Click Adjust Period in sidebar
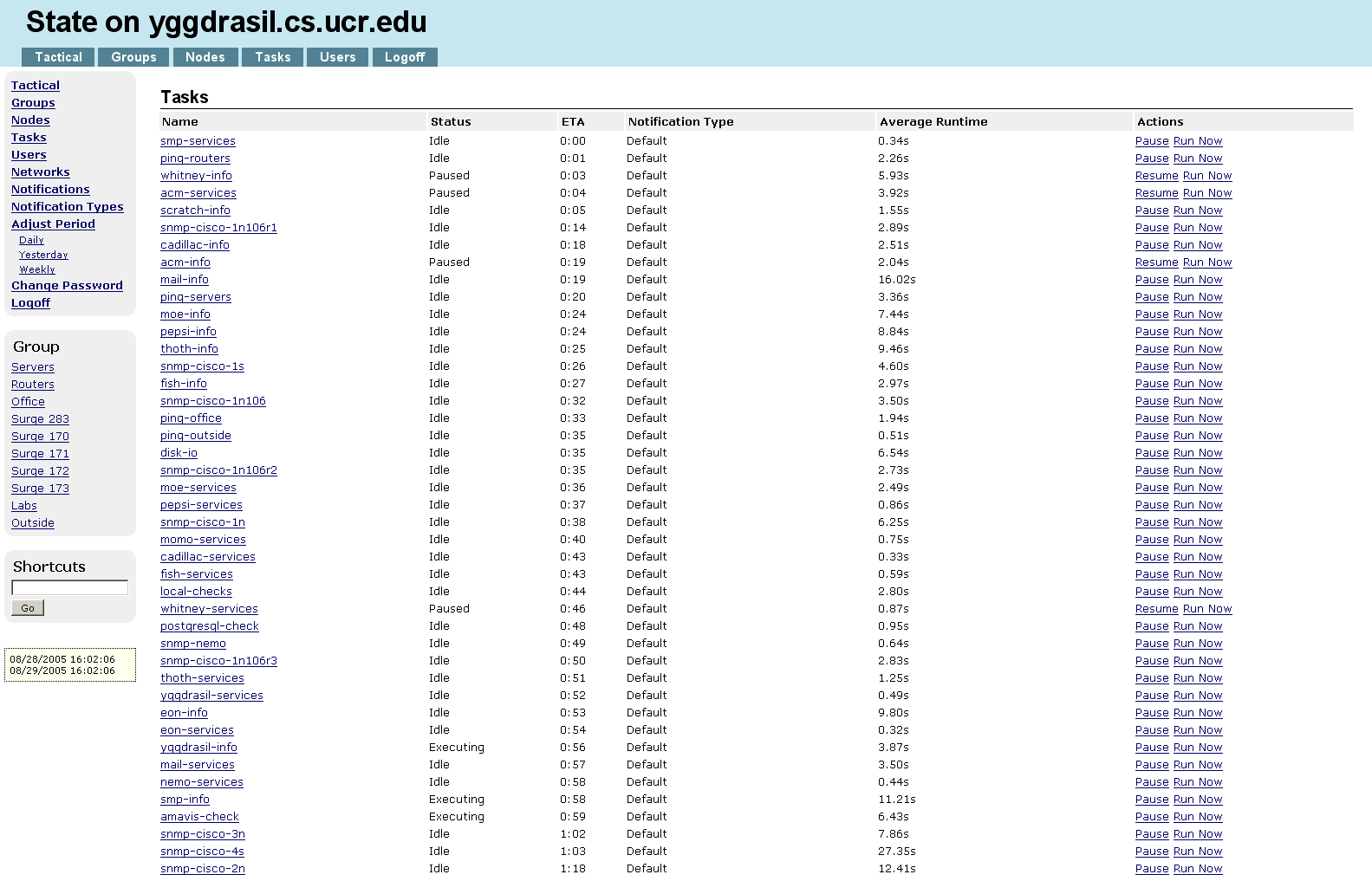This screenshot has height=881, width=1372. pyautogui.click(x=53, y=224)
